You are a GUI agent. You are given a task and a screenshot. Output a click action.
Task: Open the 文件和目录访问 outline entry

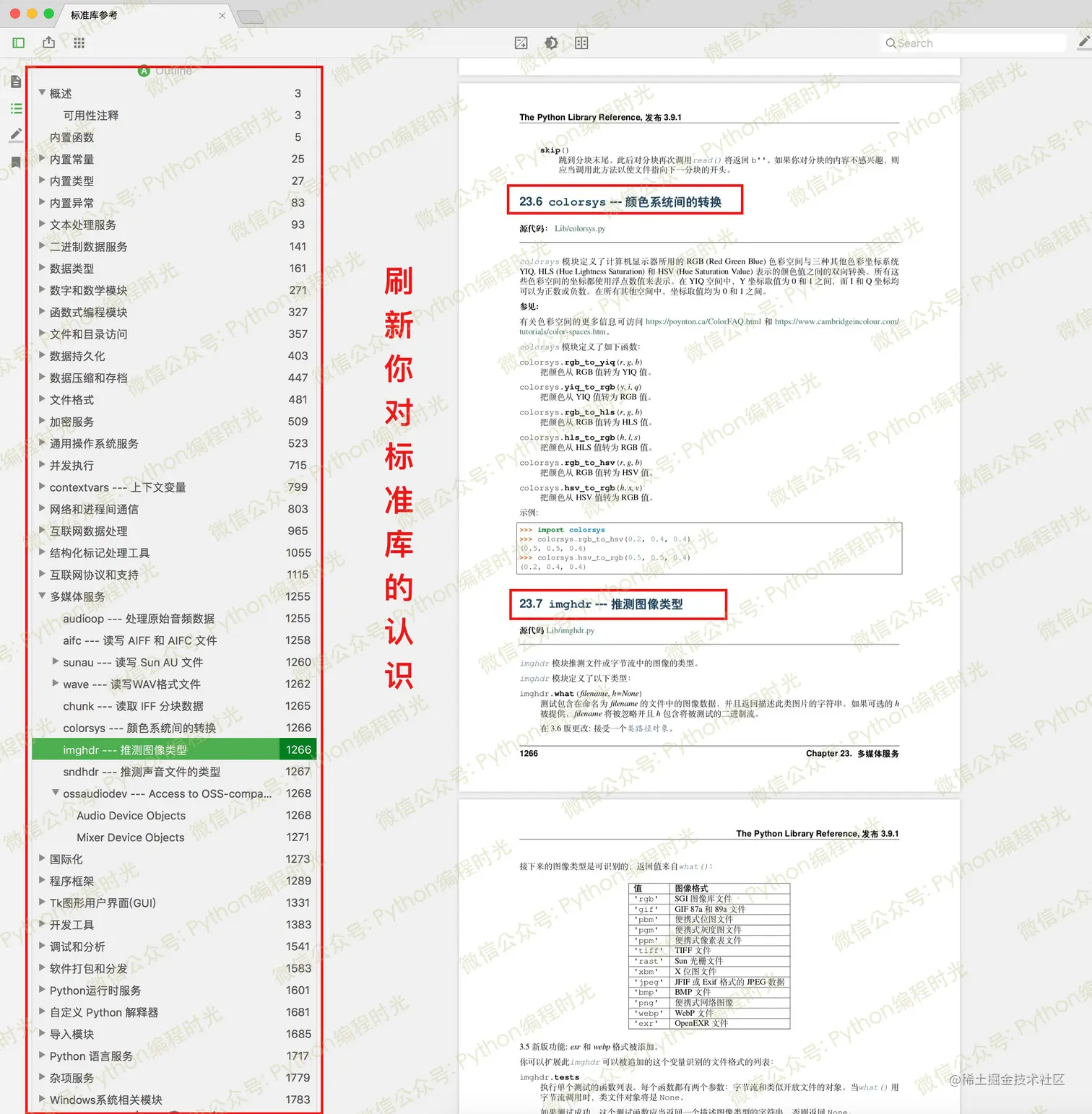(88, 334)
